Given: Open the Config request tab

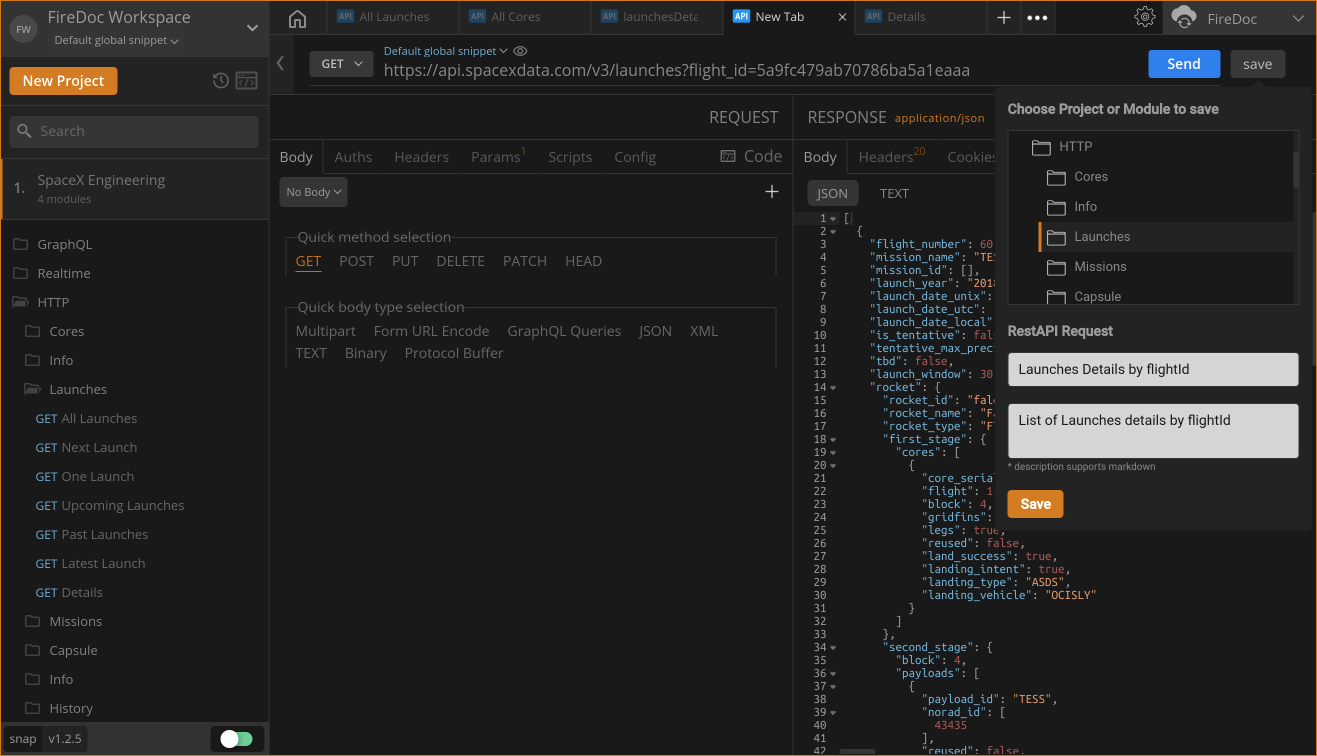Looking at the screenshot, I should click(x=635, y=157).
